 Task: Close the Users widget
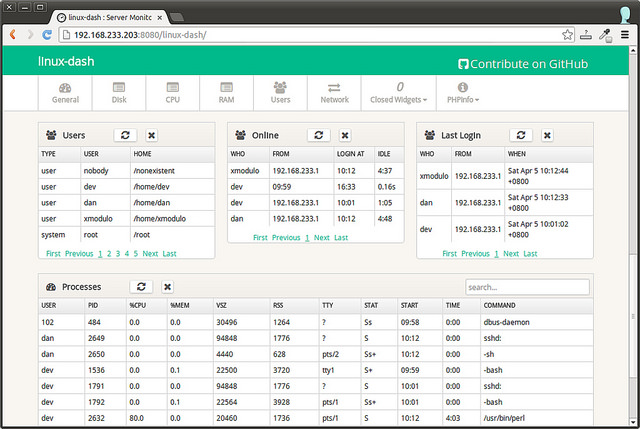(152, 135)
